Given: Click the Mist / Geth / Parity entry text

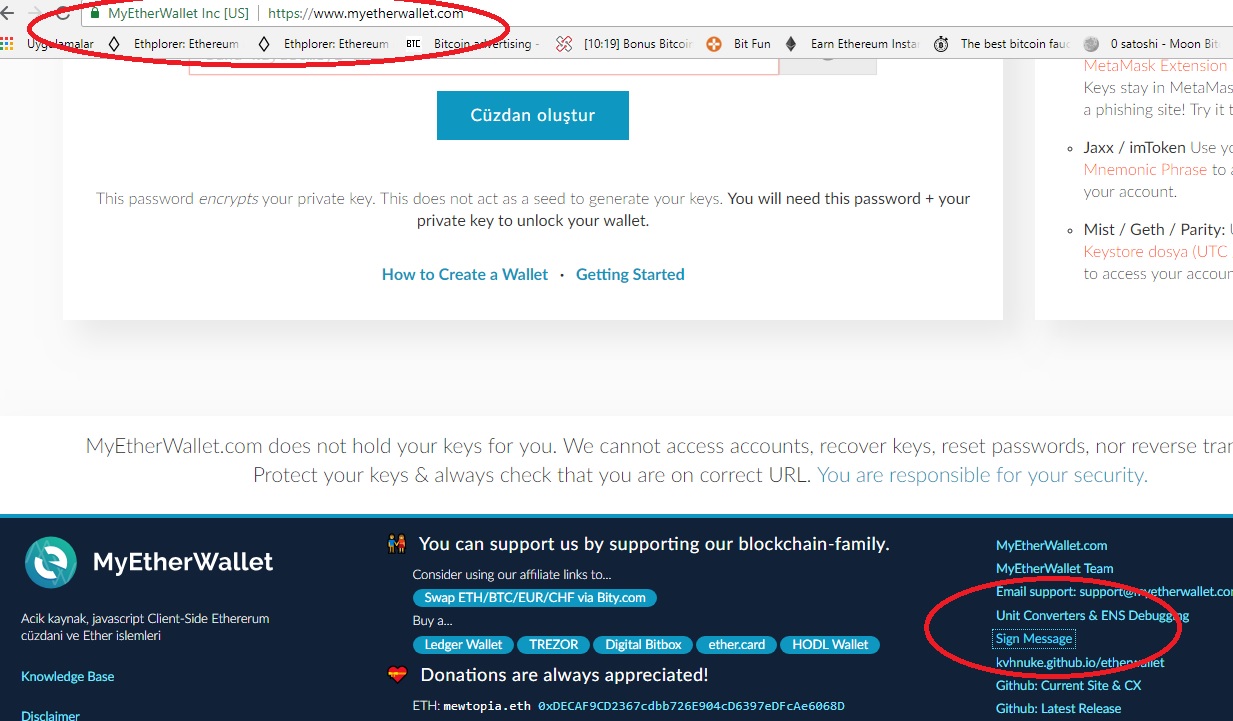Looking at the screenshot, I should click(1154, 229).
